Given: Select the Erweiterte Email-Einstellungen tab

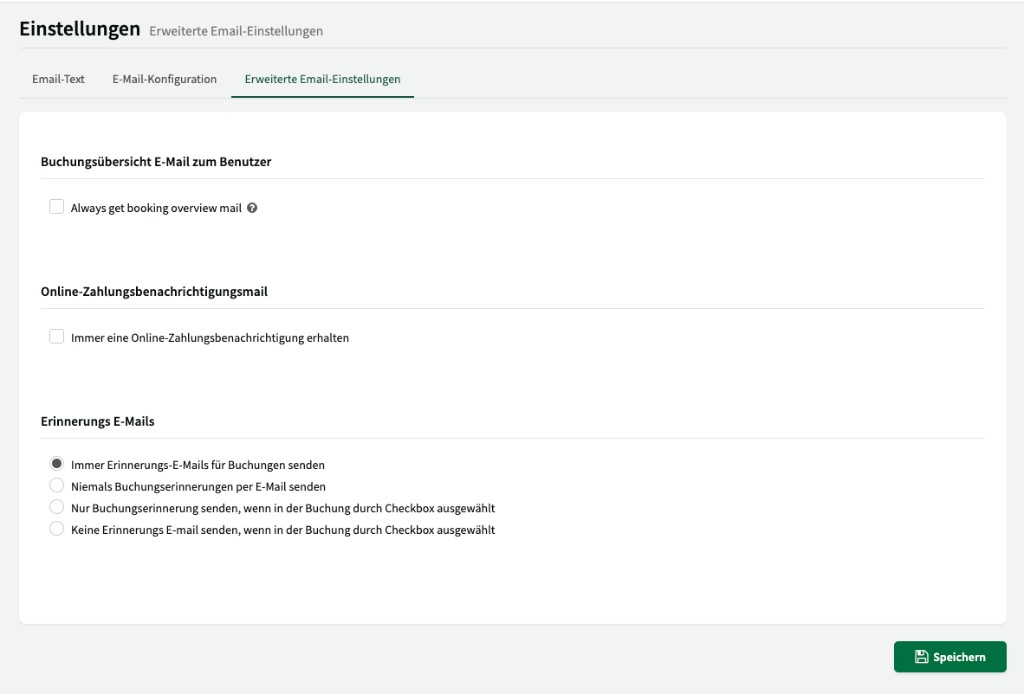Looking at the screenshot, I should (x=322, y=77).
